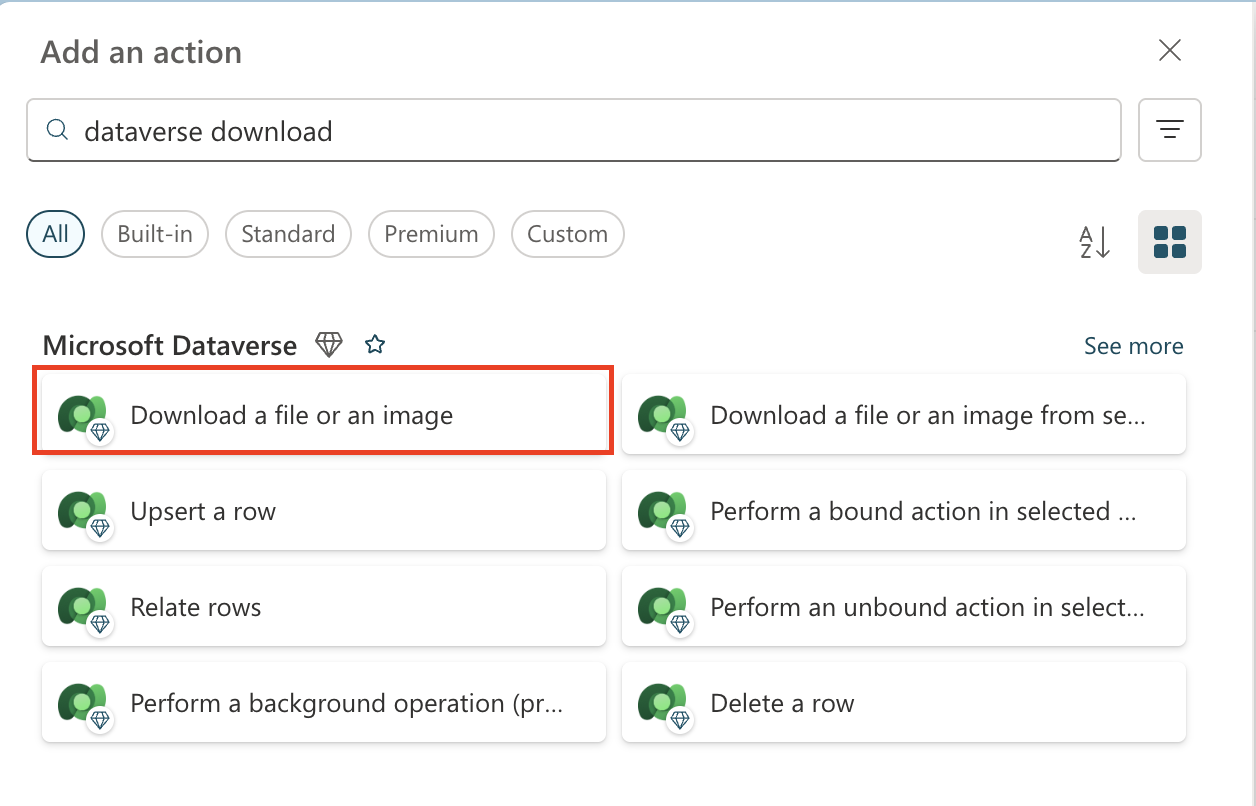Select the Perform an unbound action option

point(903,606)
